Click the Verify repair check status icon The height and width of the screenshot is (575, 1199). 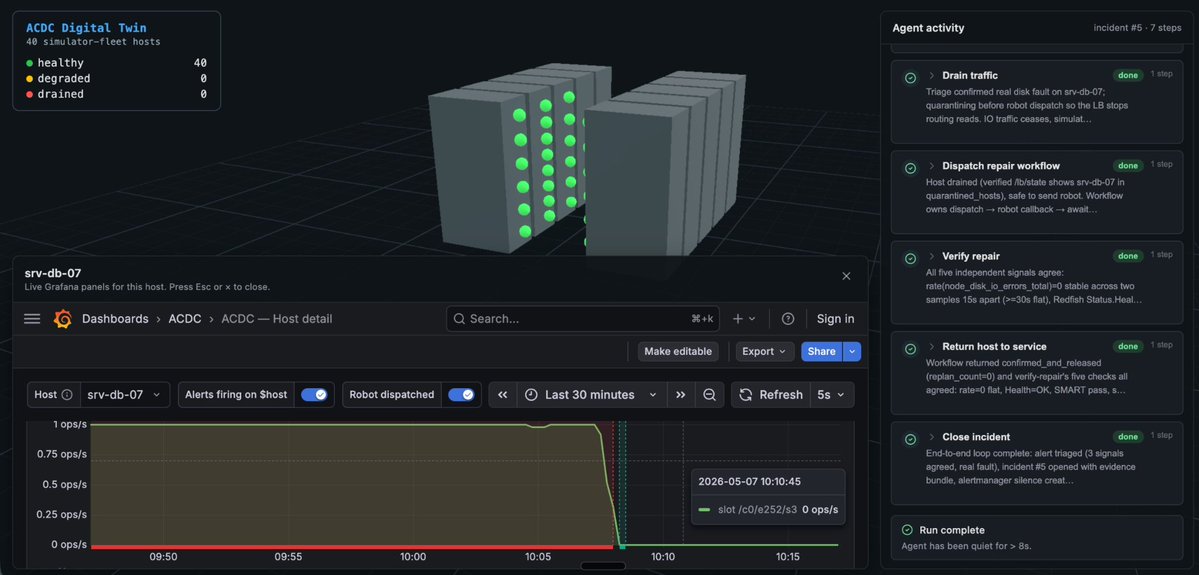click(910, 258)
